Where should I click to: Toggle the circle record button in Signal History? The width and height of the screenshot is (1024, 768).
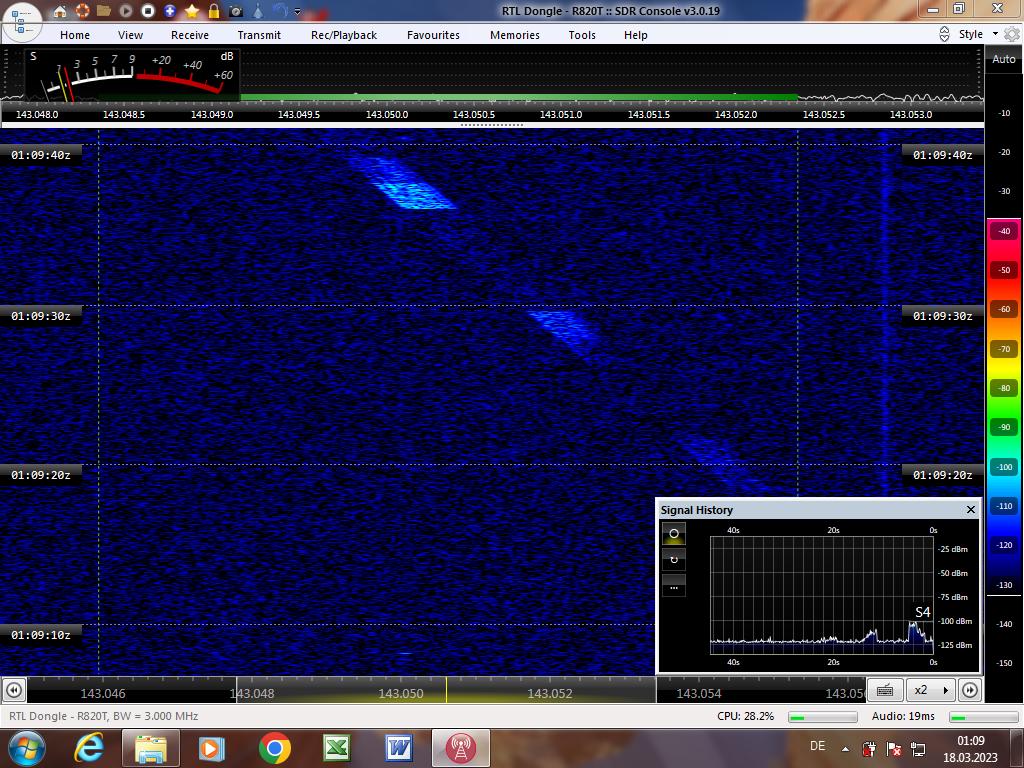click(x=674, y=534)
